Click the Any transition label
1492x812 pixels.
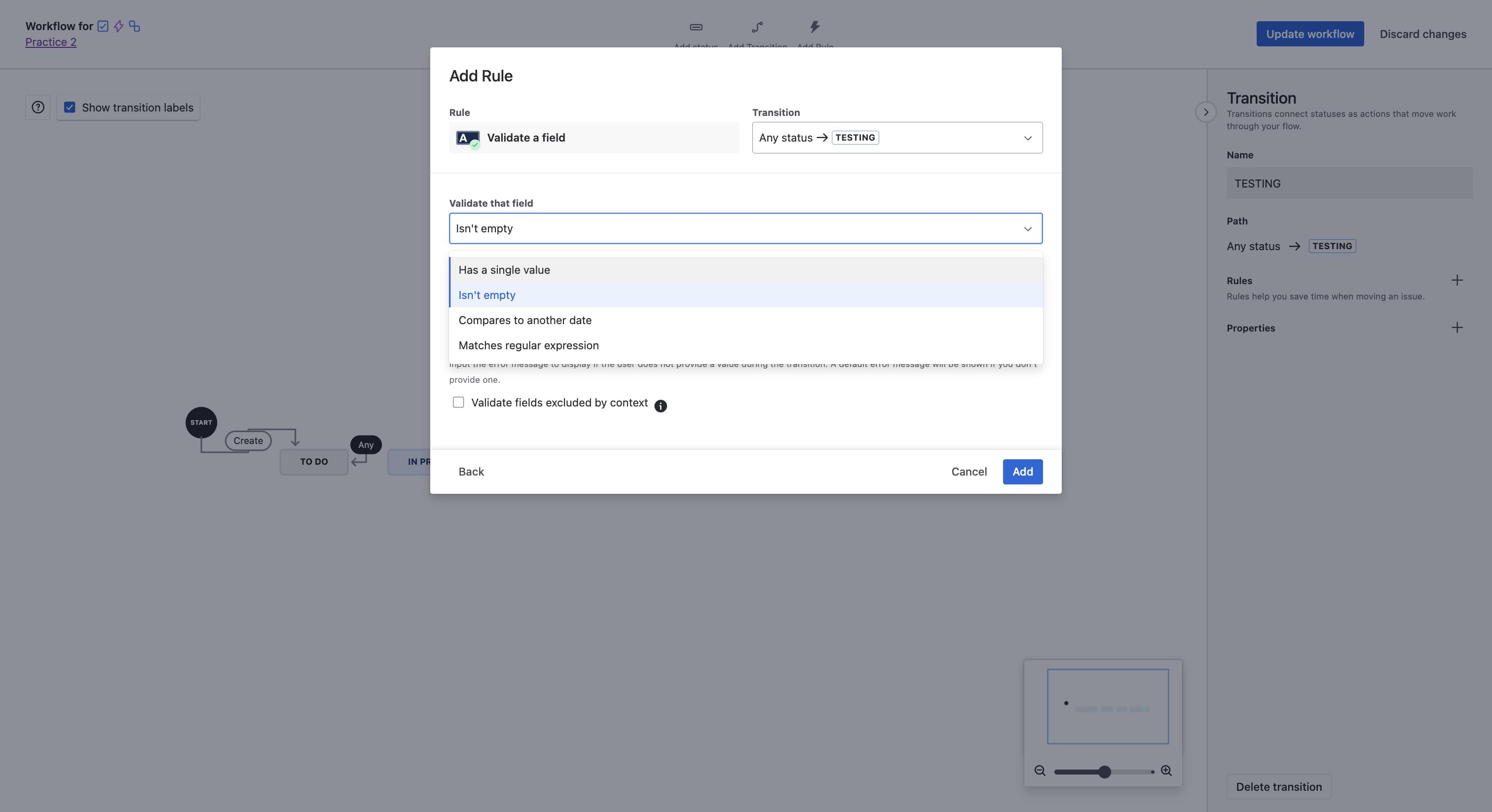(366, 445)
